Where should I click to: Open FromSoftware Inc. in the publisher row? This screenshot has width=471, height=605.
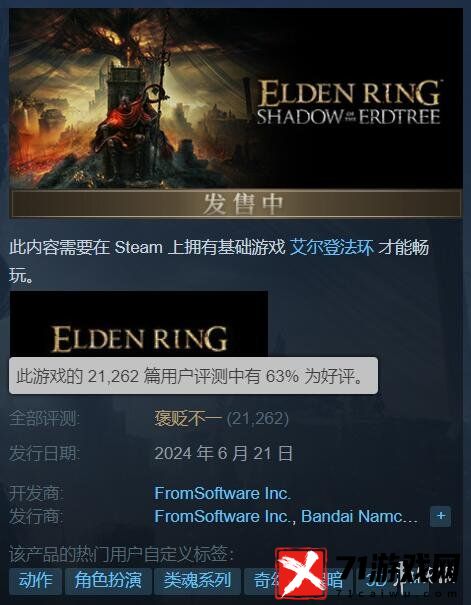pos(223,516)
